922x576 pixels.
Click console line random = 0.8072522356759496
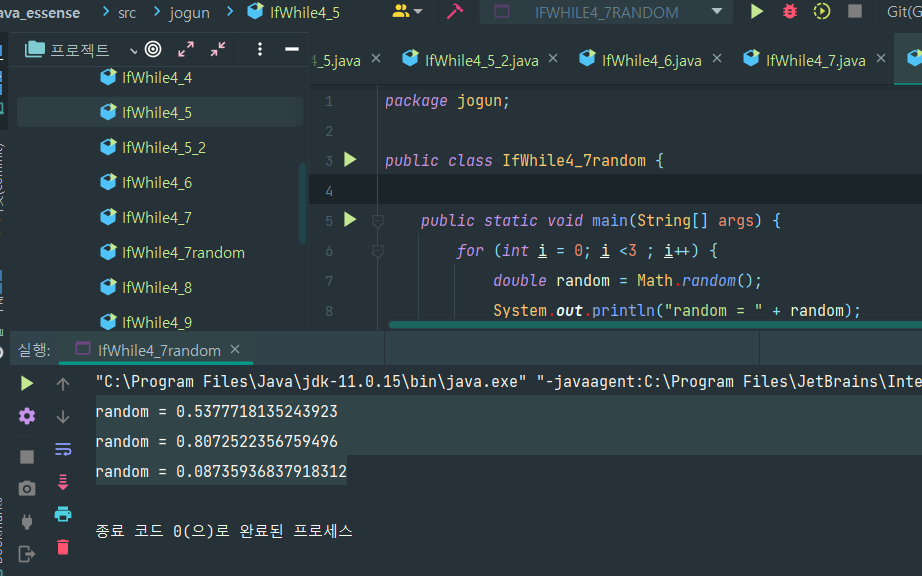pyautogui.click(x=216, y=441)
